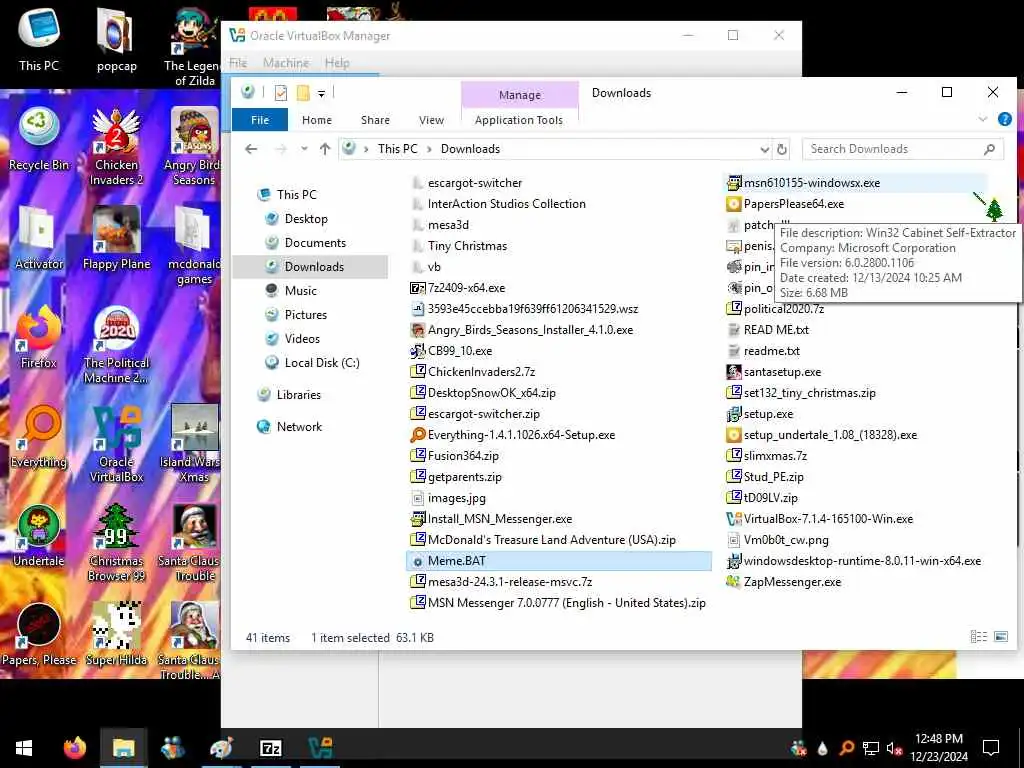This screenshot has height=768, width=1024.
Task: Open Christmas Browser 99 desktop shortcut
Action: [x=116, y=543]
